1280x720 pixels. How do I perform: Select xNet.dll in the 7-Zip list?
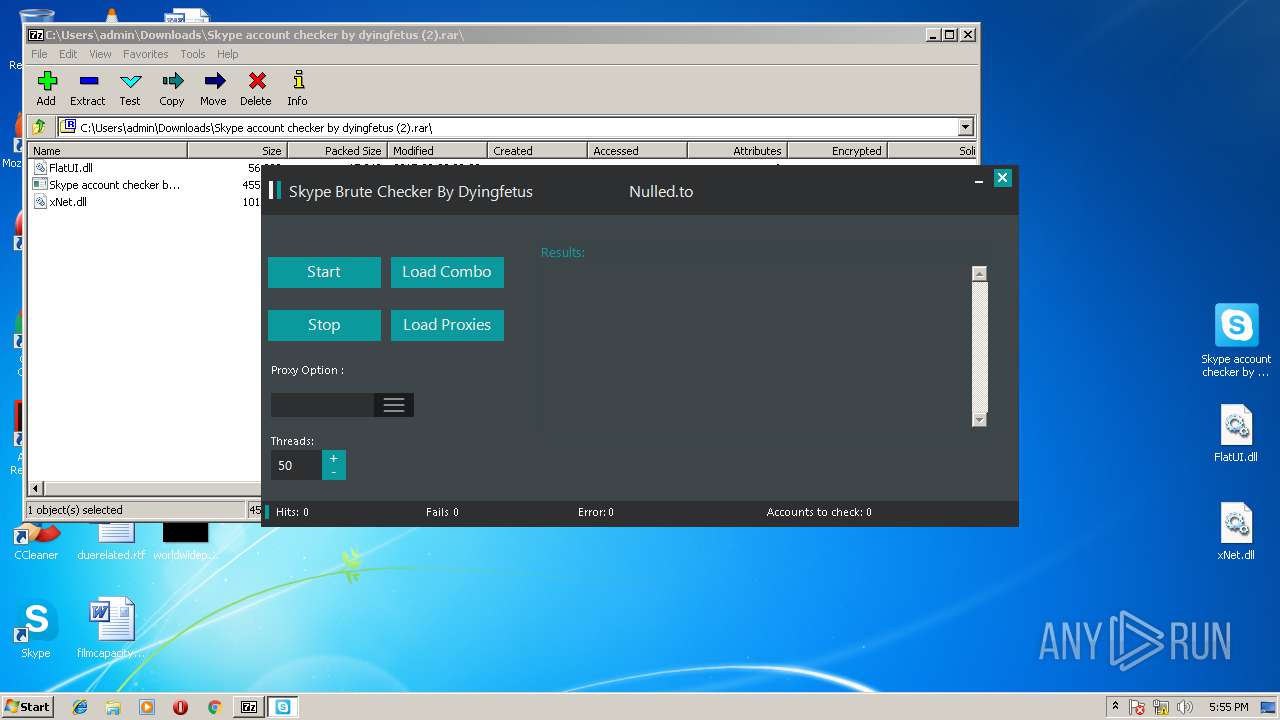(x=67, y=202)
